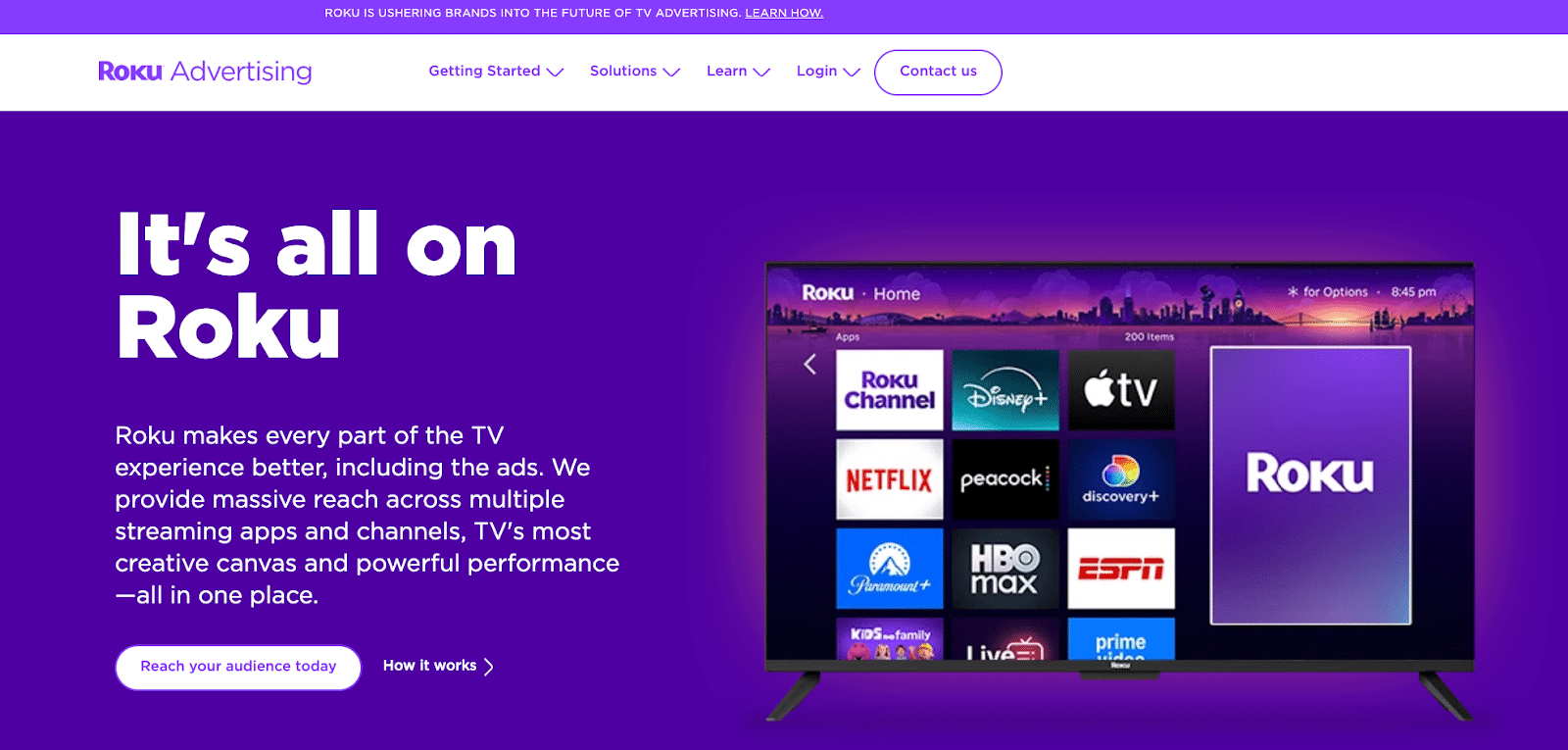Select the Prime Video tile
The height and width of the screenshot is (750, 1568).
1121,638
